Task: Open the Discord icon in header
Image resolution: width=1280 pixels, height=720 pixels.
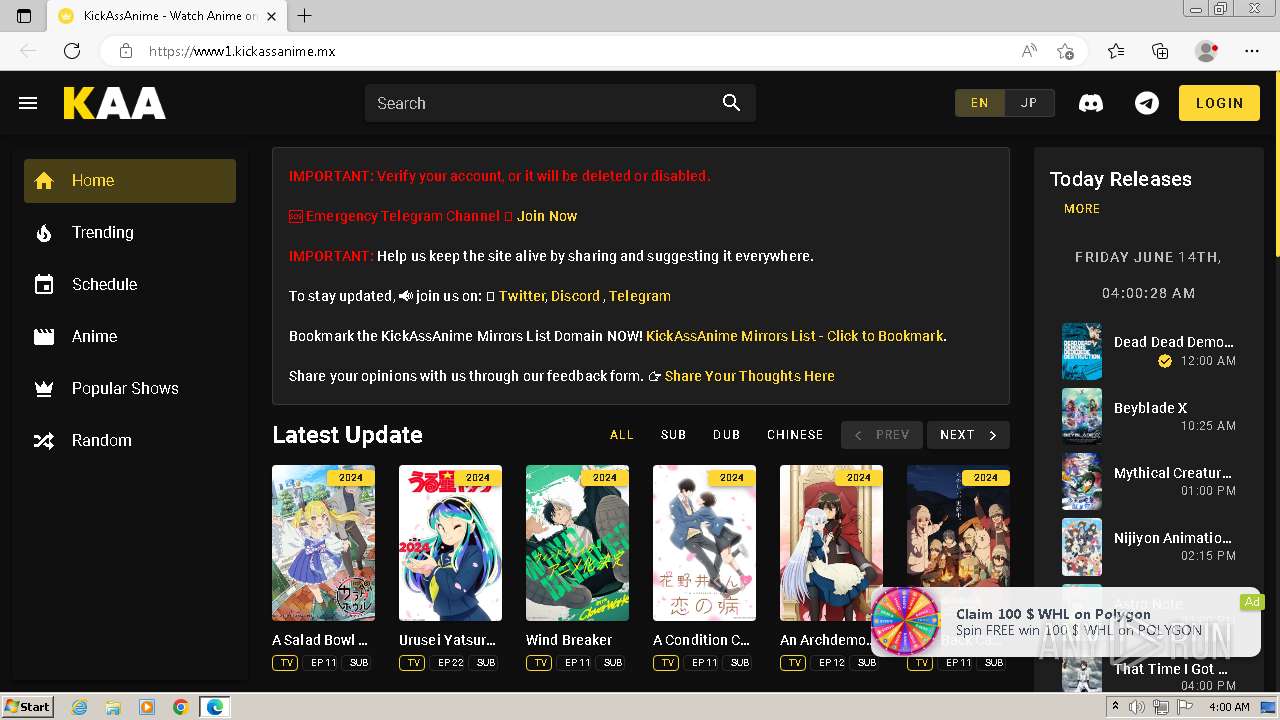Action: click(1091, 103)
